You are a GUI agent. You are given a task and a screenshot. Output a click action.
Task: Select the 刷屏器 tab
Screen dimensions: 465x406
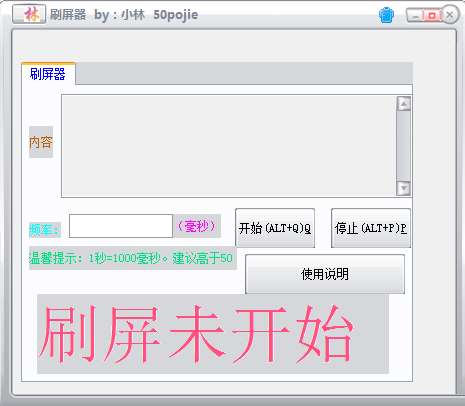pos(48,74)
